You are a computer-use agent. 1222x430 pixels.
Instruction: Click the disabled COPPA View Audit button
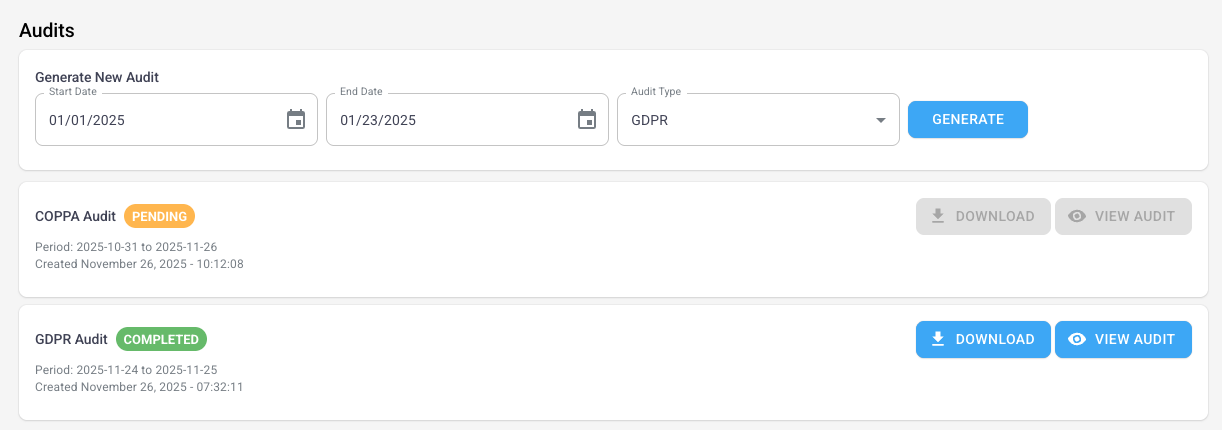coord(1123,216)
